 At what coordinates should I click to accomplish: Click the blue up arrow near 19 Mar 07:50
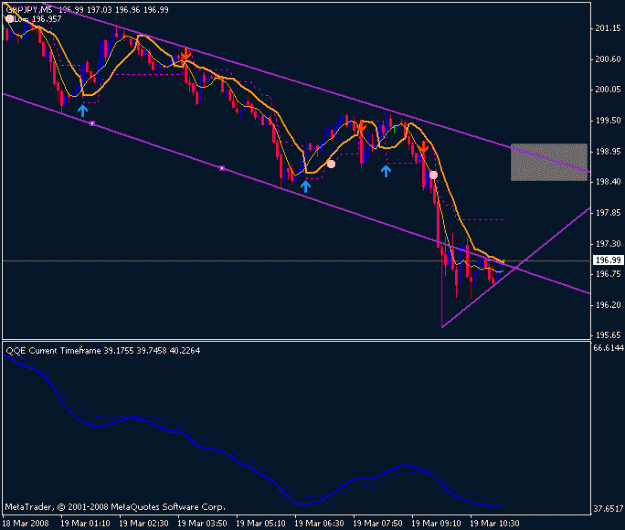(385, 171)
